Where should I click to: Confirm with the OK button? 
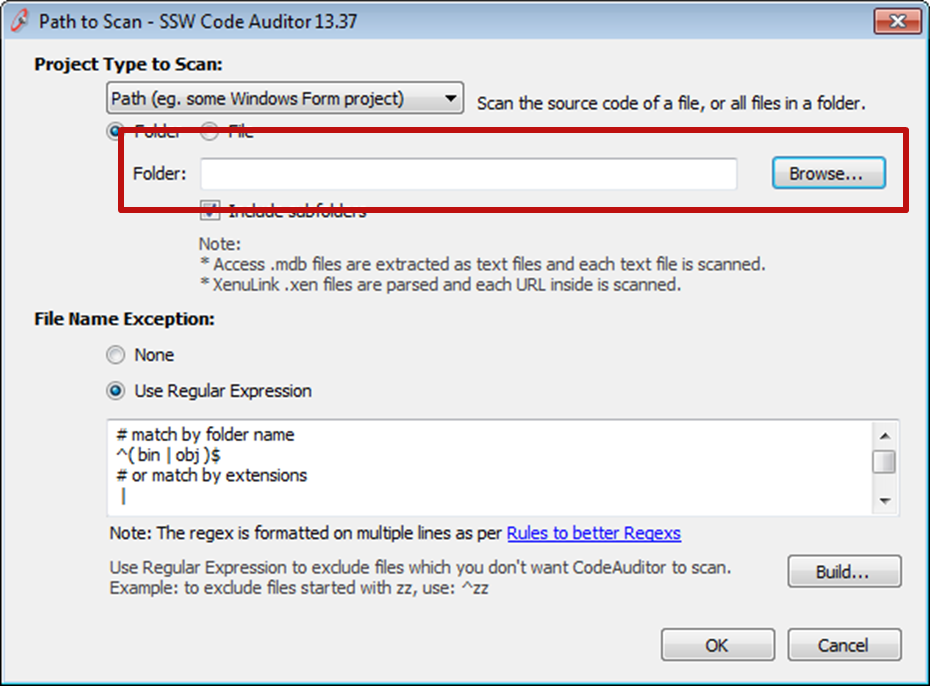coord(717,645)
